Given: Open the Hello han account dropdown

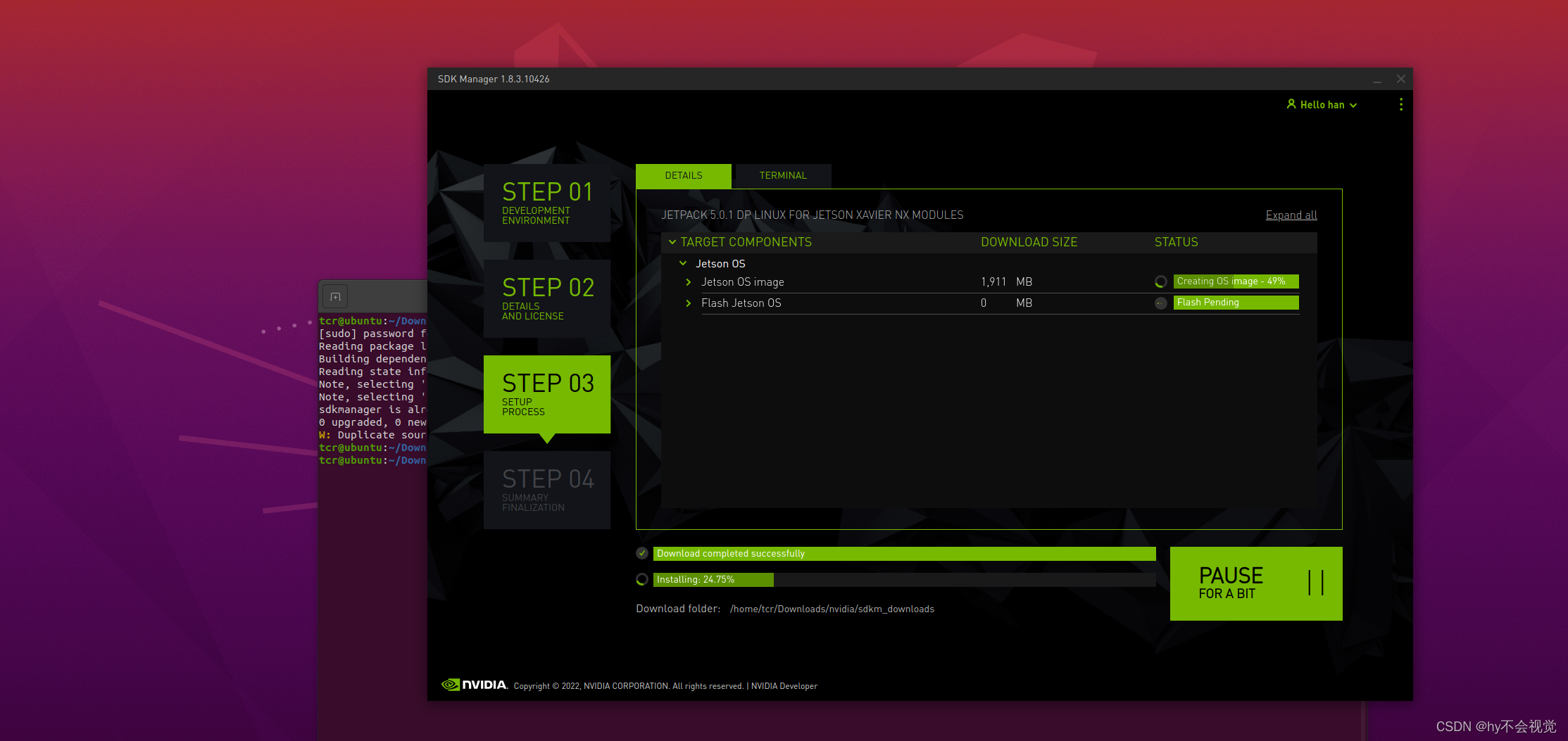Looking at the screenshot, I should tap(1322, 104).
